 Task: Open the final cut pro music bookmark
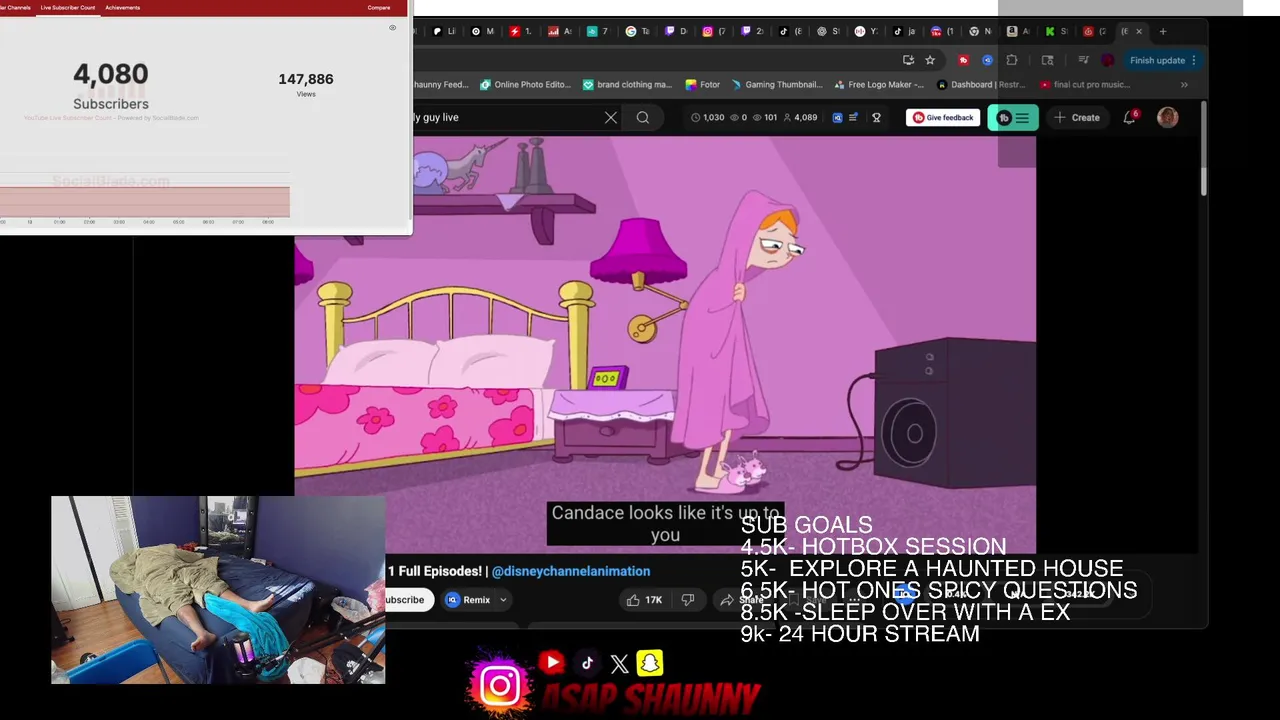coord(1085,85)
